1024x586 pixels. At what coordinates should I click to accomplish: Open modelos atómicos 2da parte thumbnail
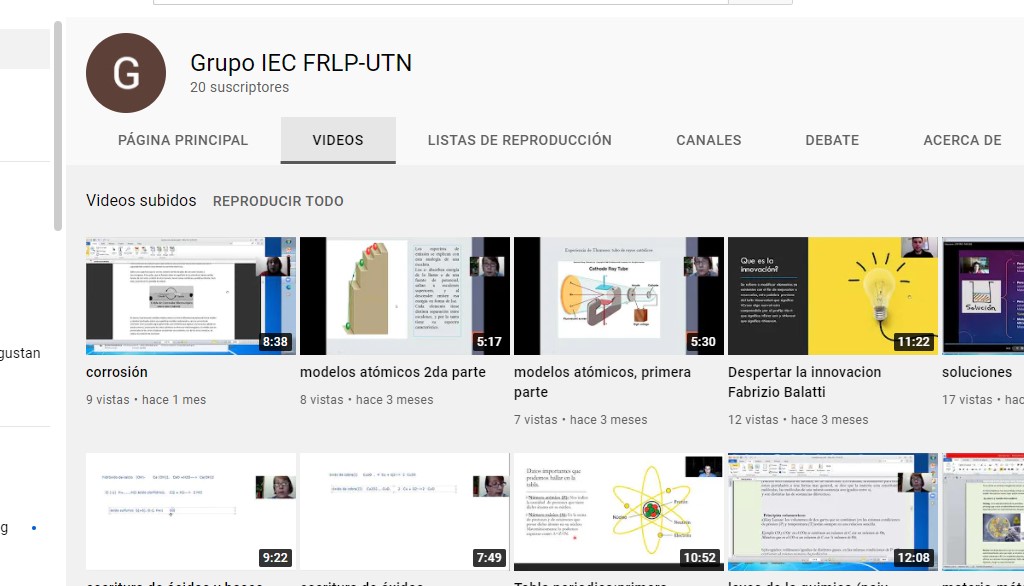[405, 296]
